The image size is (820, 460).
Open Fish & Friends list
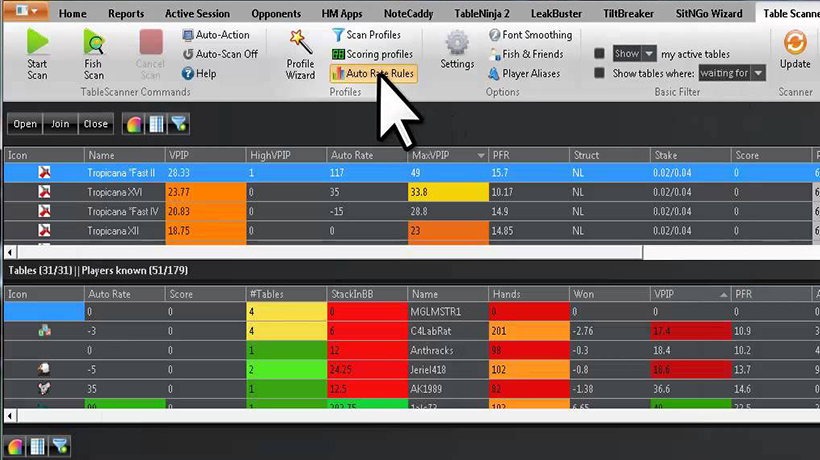[x=526, y=54]
